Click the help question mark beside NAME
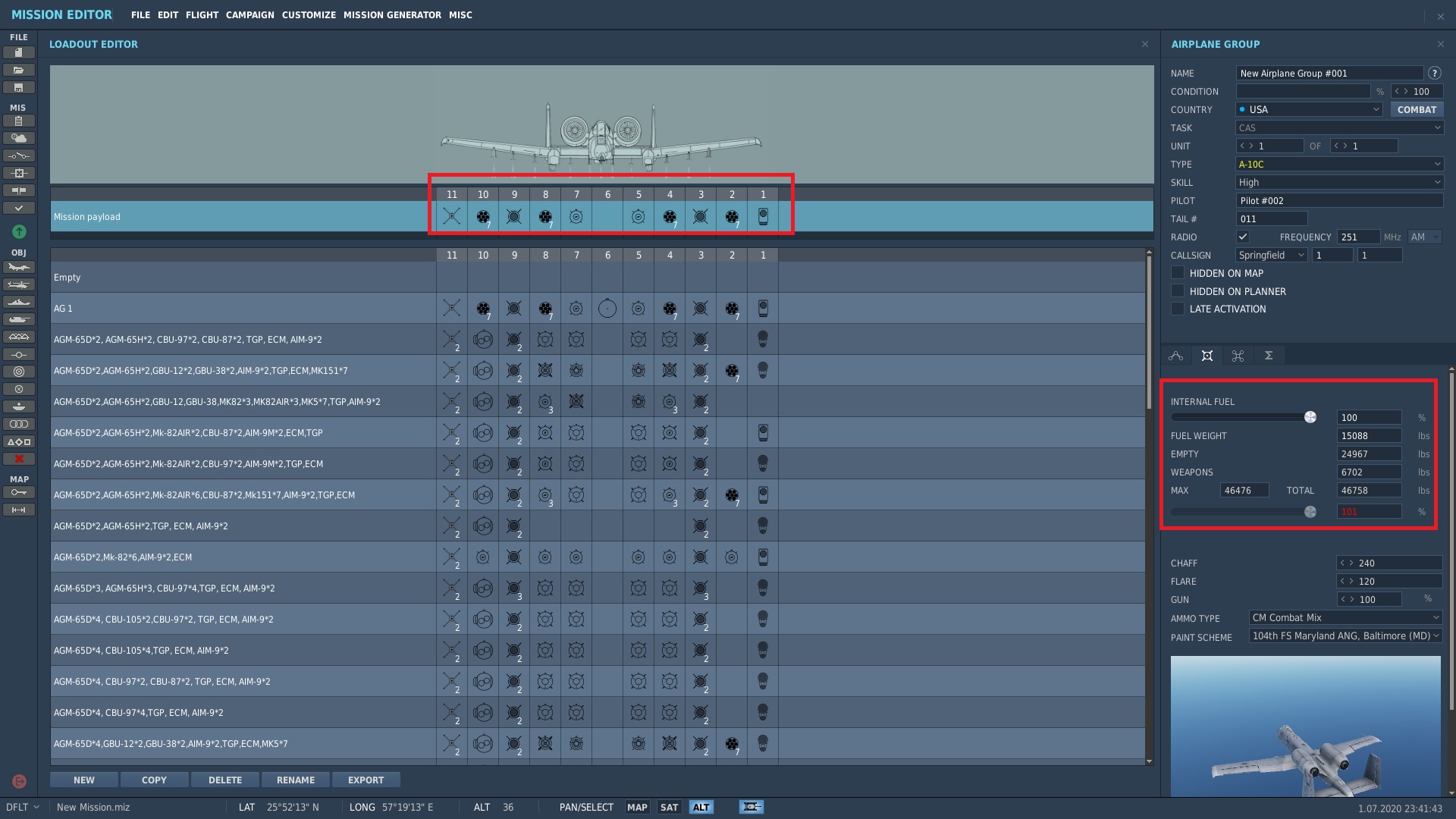 click(x=1435, y=74)
